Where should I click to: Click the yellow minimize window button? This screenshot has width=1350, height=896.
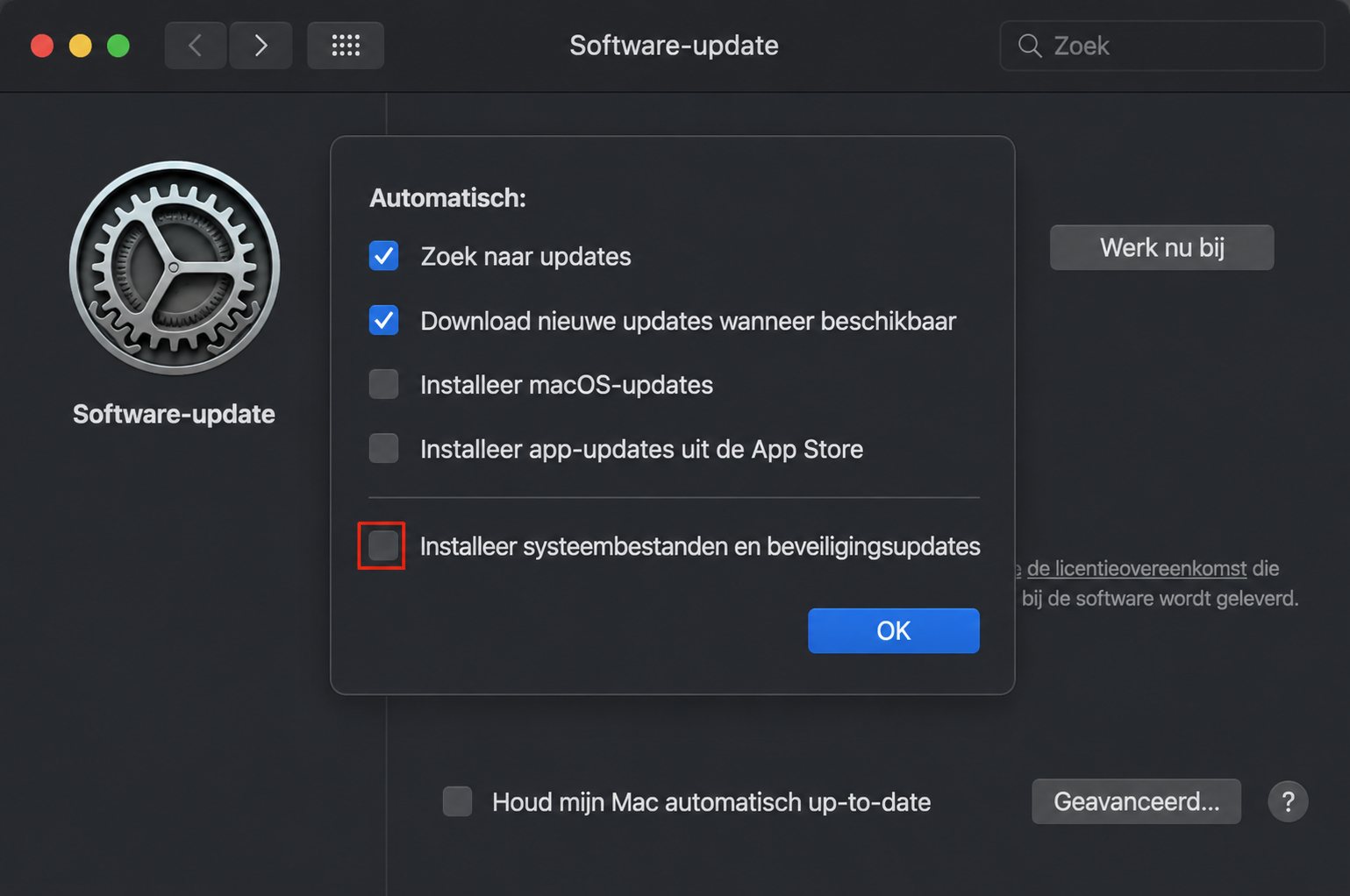pyautogui.click(x=80, y=46)
